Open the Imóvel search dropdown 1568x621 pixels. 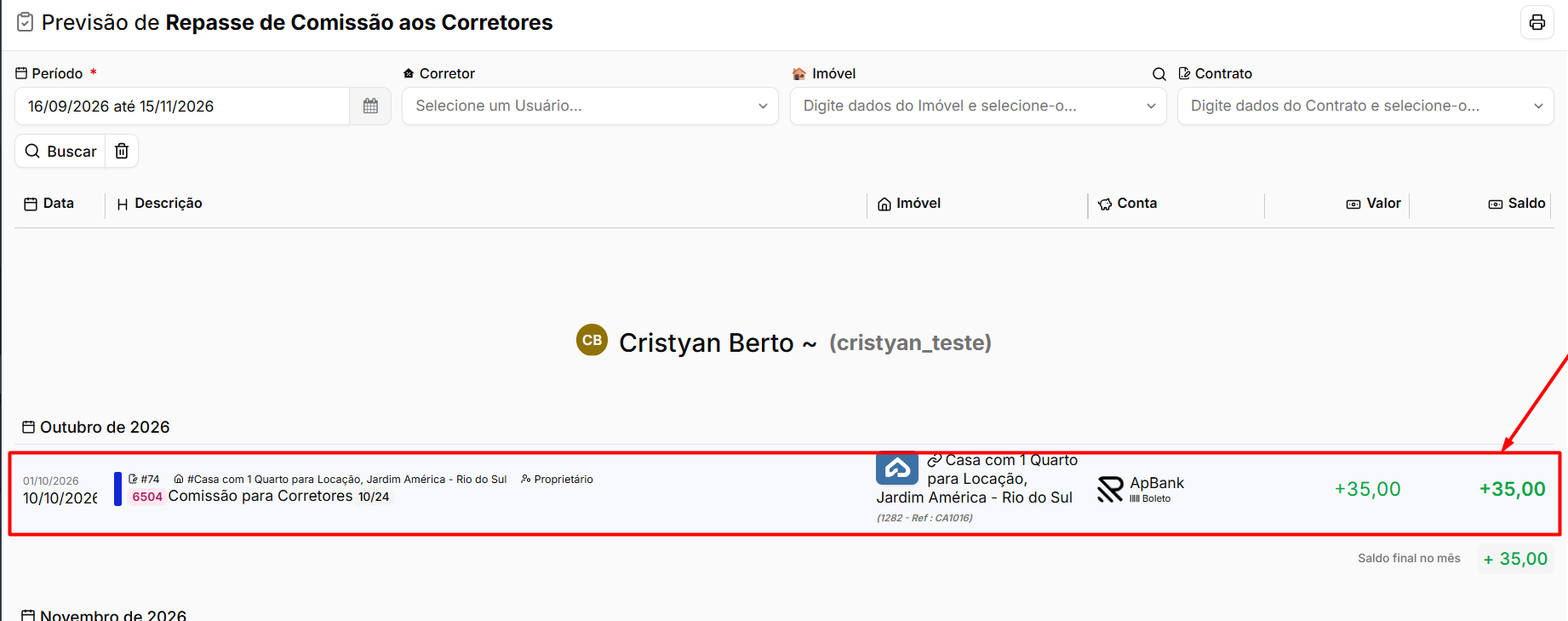coord(978,106)
